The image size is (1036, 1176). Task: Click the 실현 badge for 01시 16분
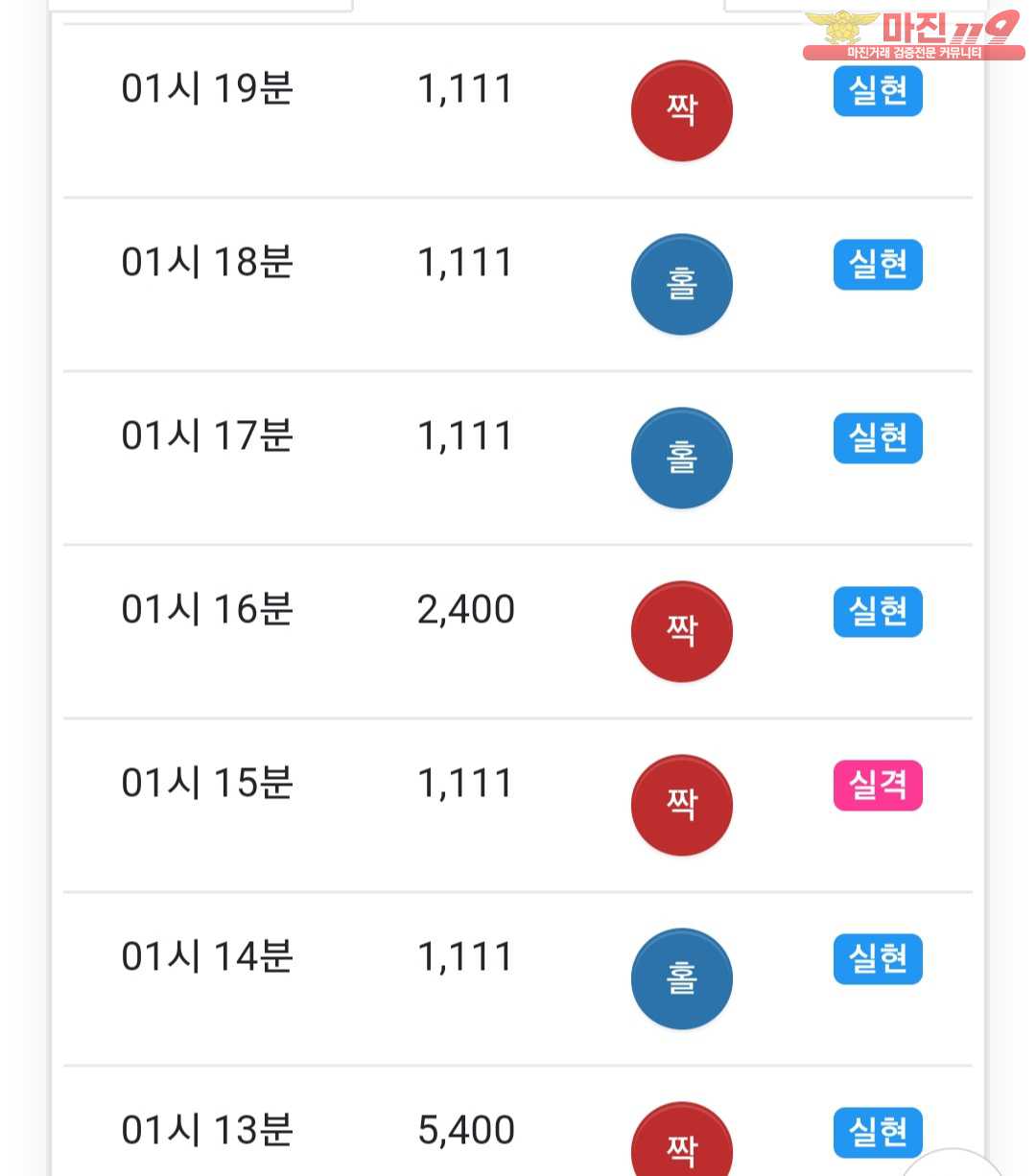pos(878,612)
